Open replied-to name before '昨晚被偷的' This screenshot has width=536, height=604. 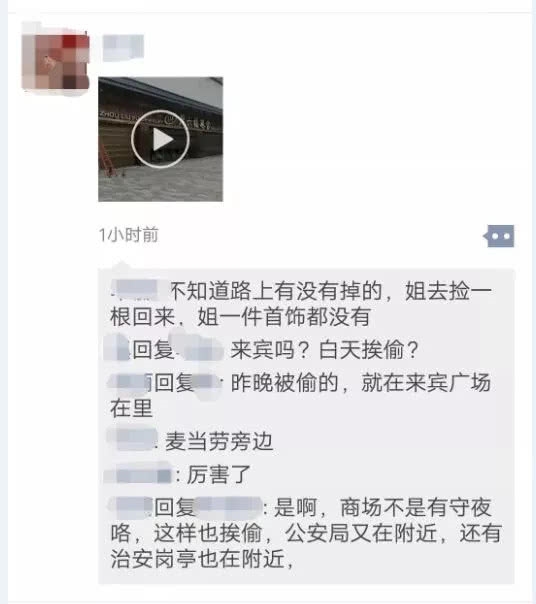[206, 383]
